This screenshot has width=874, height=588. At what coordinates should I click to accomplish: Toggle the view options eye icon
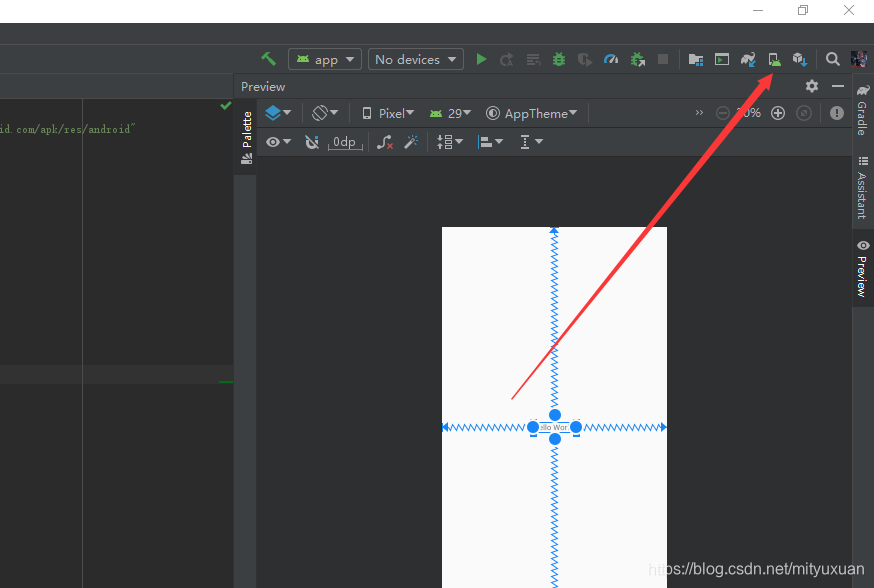(272, 141)
